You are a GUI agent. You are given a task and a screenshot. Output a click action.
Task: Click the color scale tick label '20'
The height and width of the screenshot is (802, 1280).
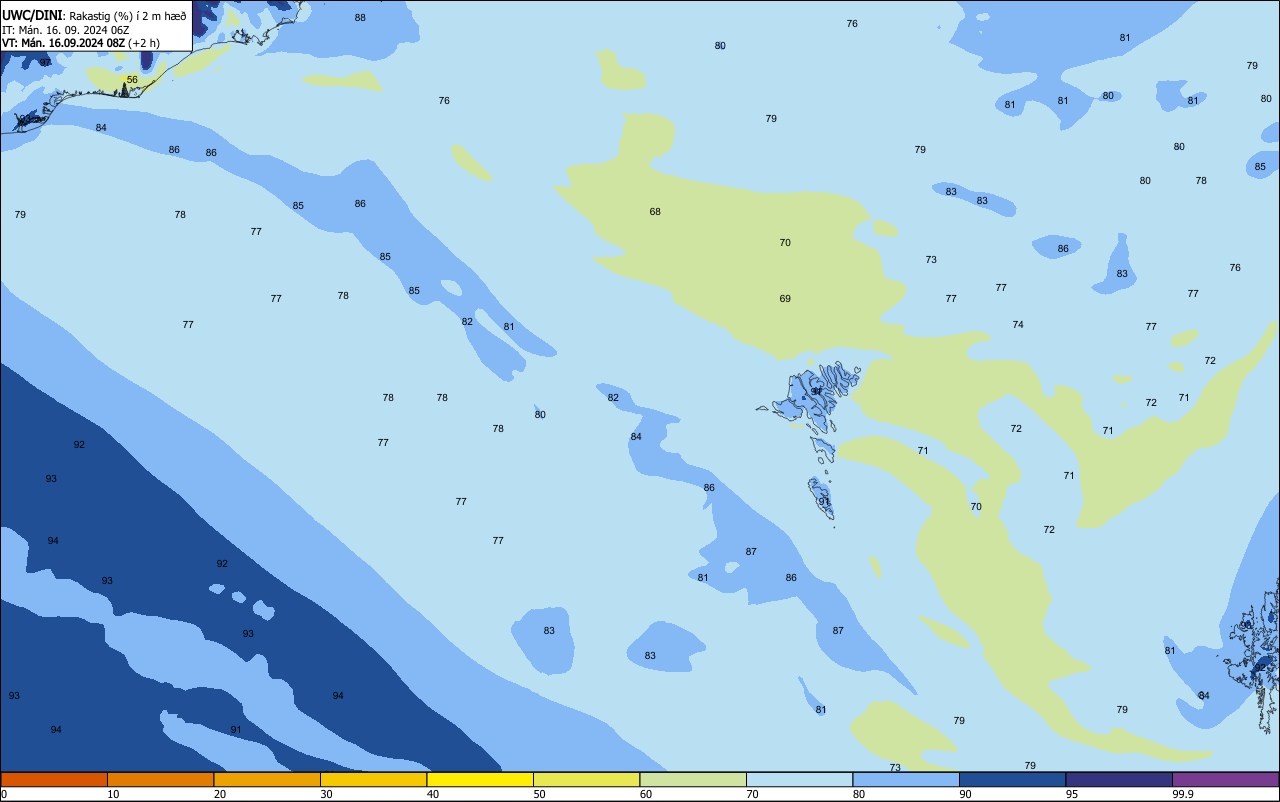click(x=220, y=794)
